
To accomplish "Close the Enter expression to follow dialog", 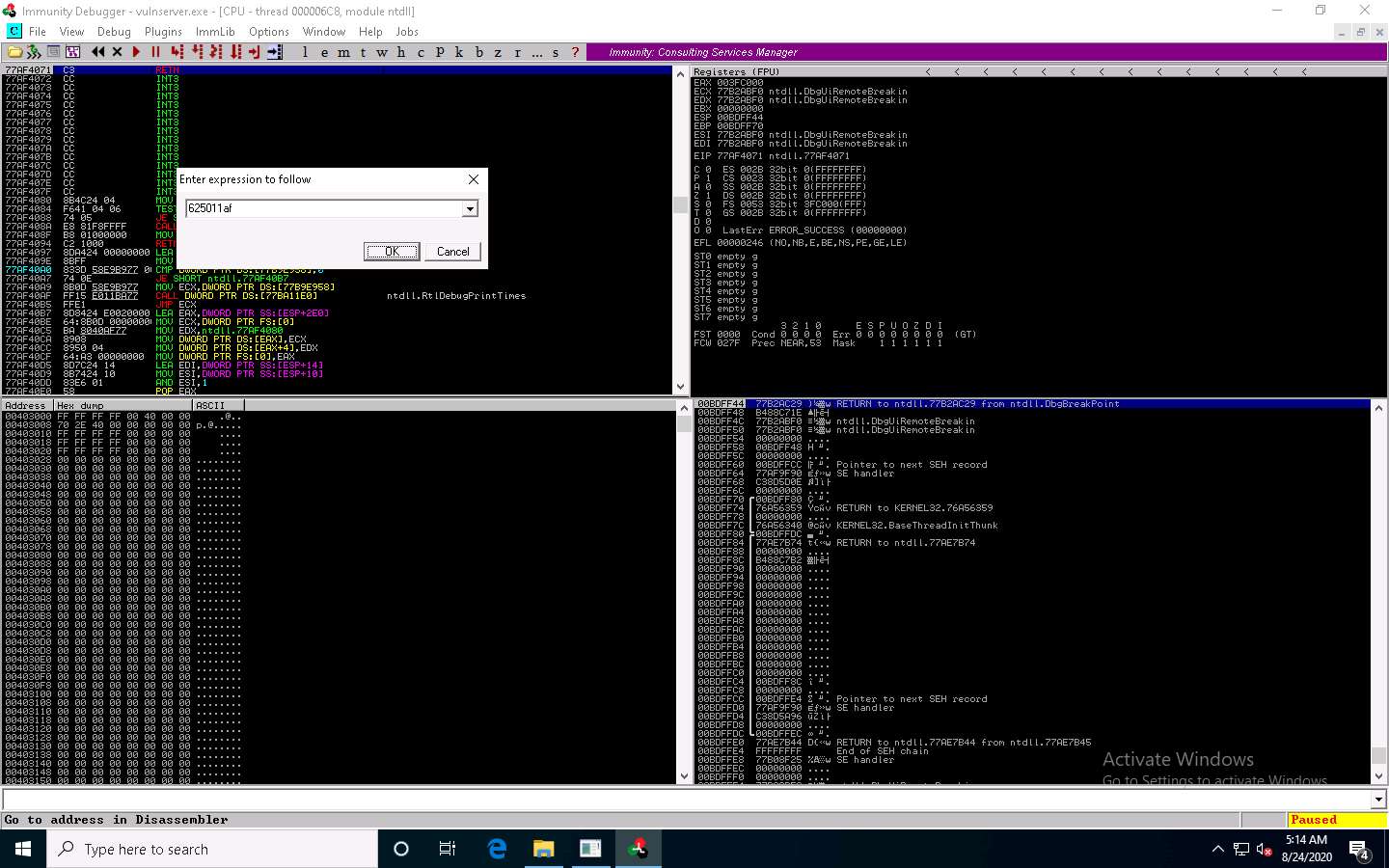I will pyautogui.click(x=474, y=179).
